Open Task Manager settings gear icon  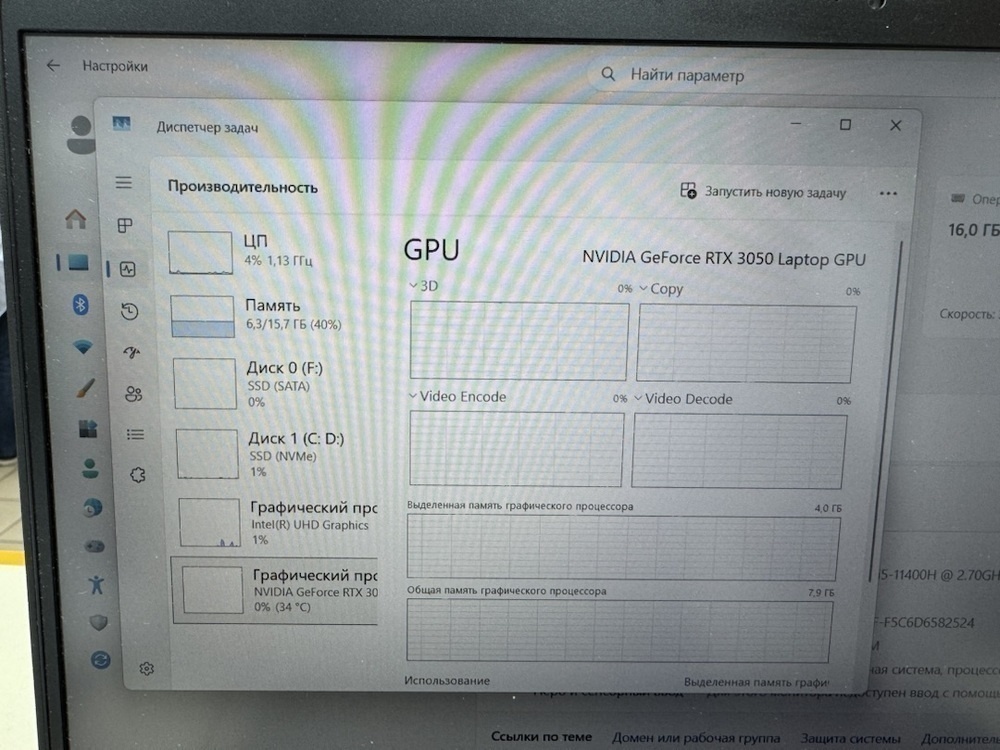[147, 668]
